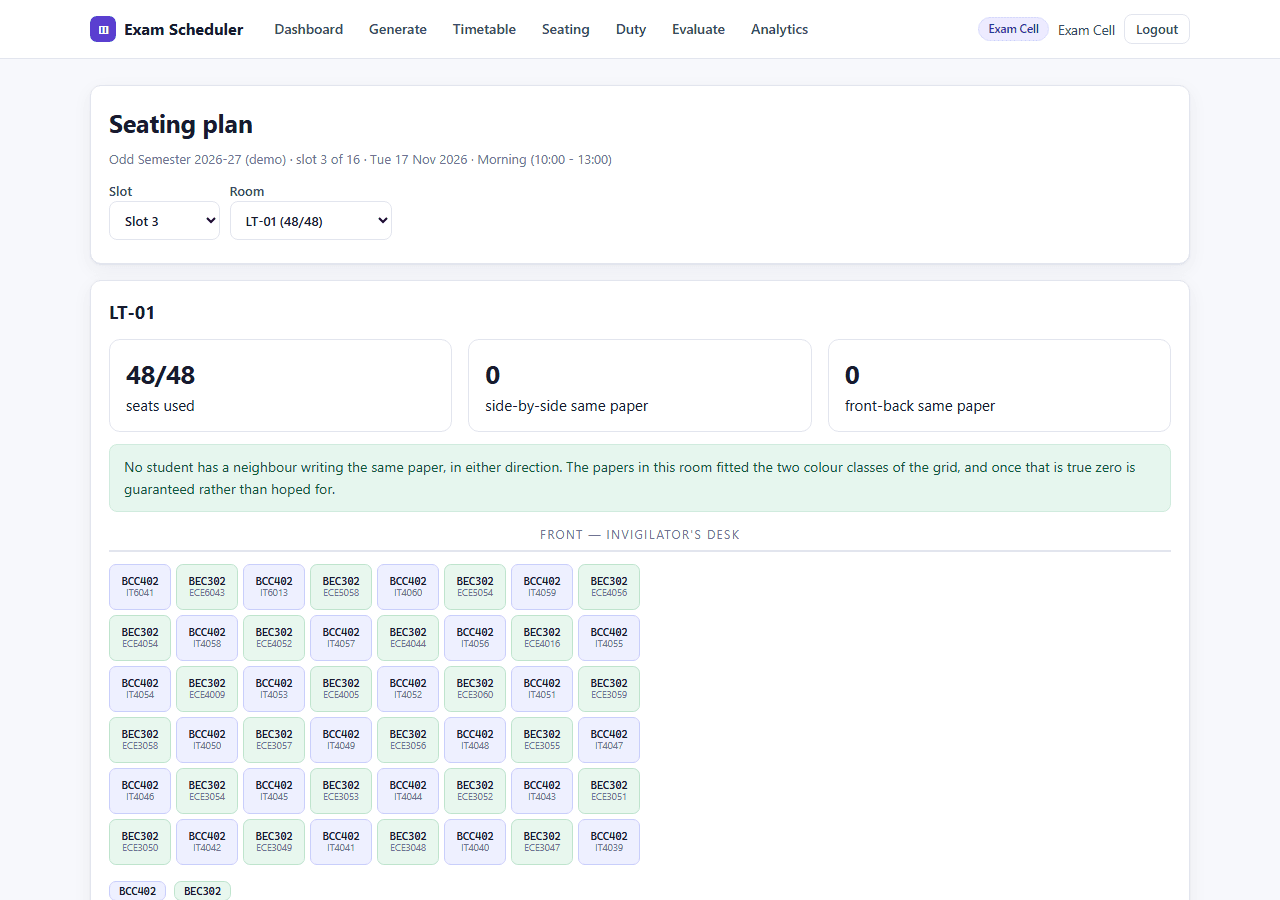The width and height of the screenshot is (1280, 900).
Task: Click the IT4051 seat
Action: (x=542, y=689)
